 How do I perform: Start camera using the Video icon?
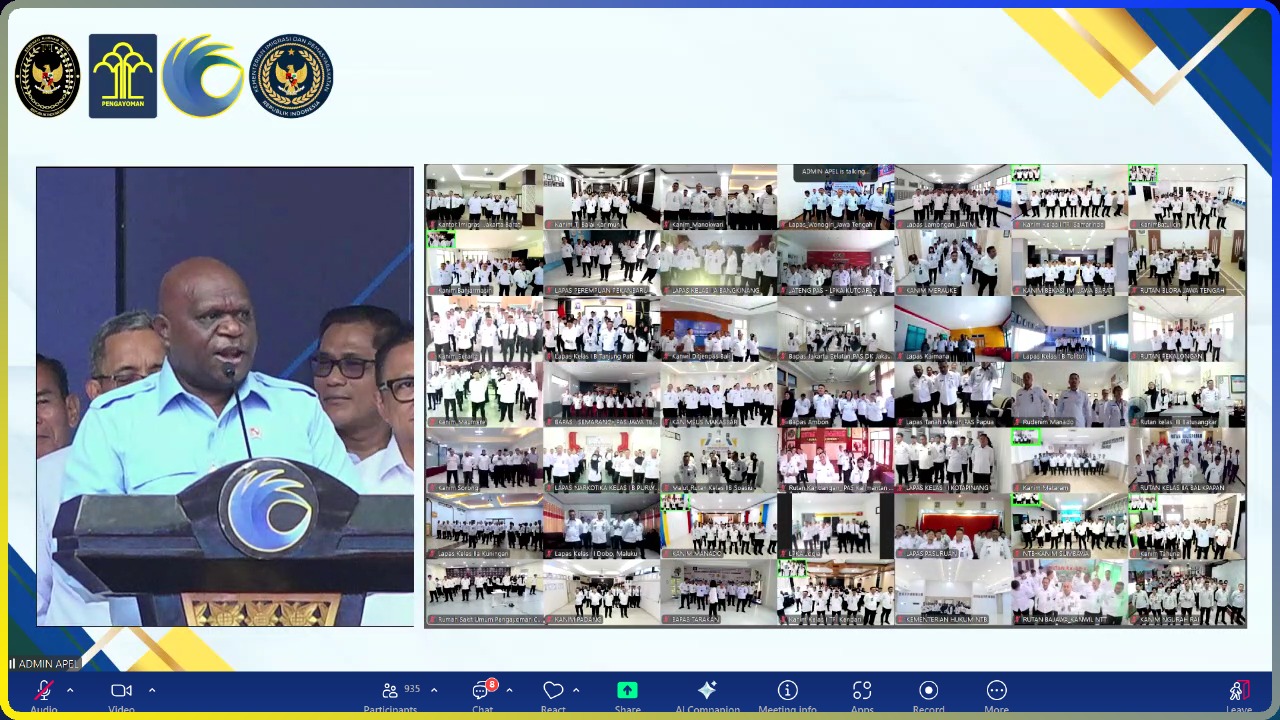click(x=121, y=690)
